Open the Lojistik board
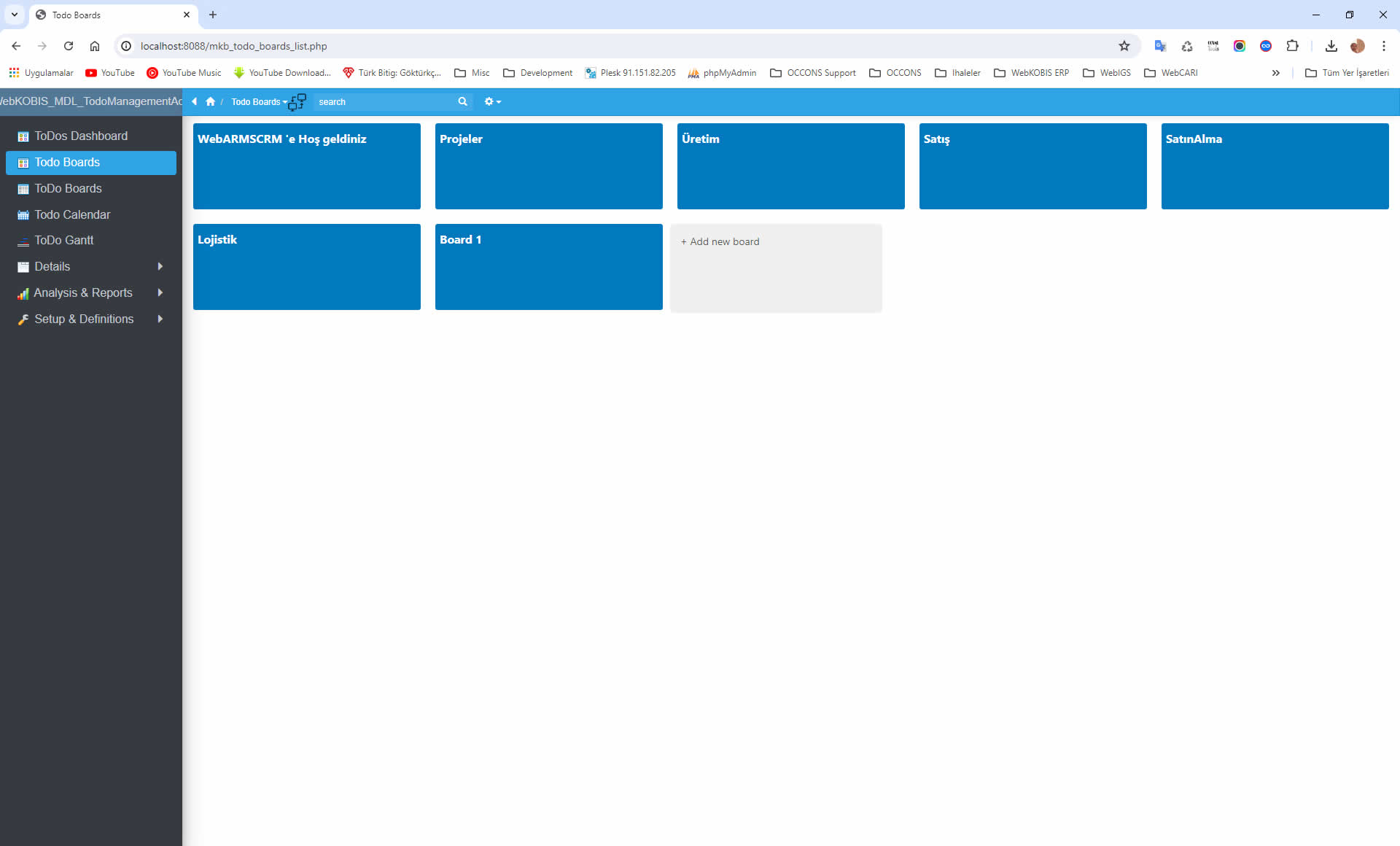Viewport: 1400px width, 846px height. pyautogui.click(x=307, y=267)
